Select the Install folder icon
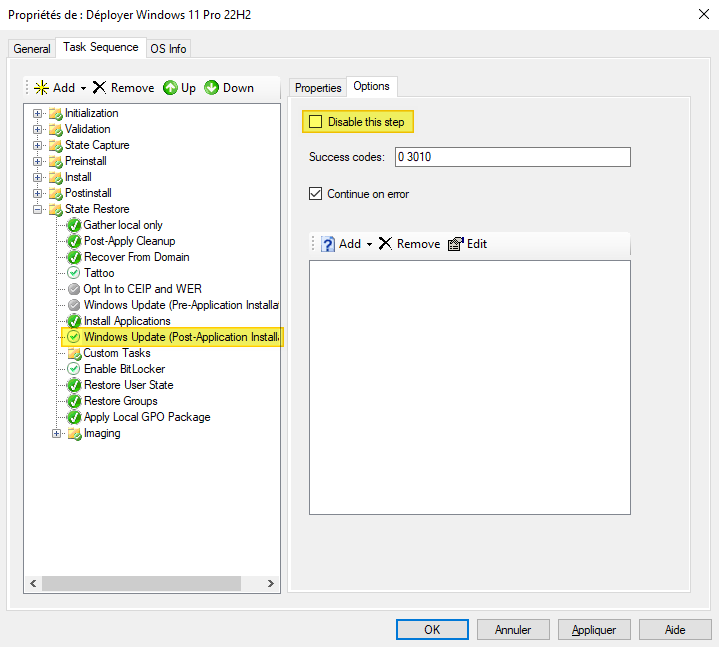719x647 pixels. pos(56,177)
